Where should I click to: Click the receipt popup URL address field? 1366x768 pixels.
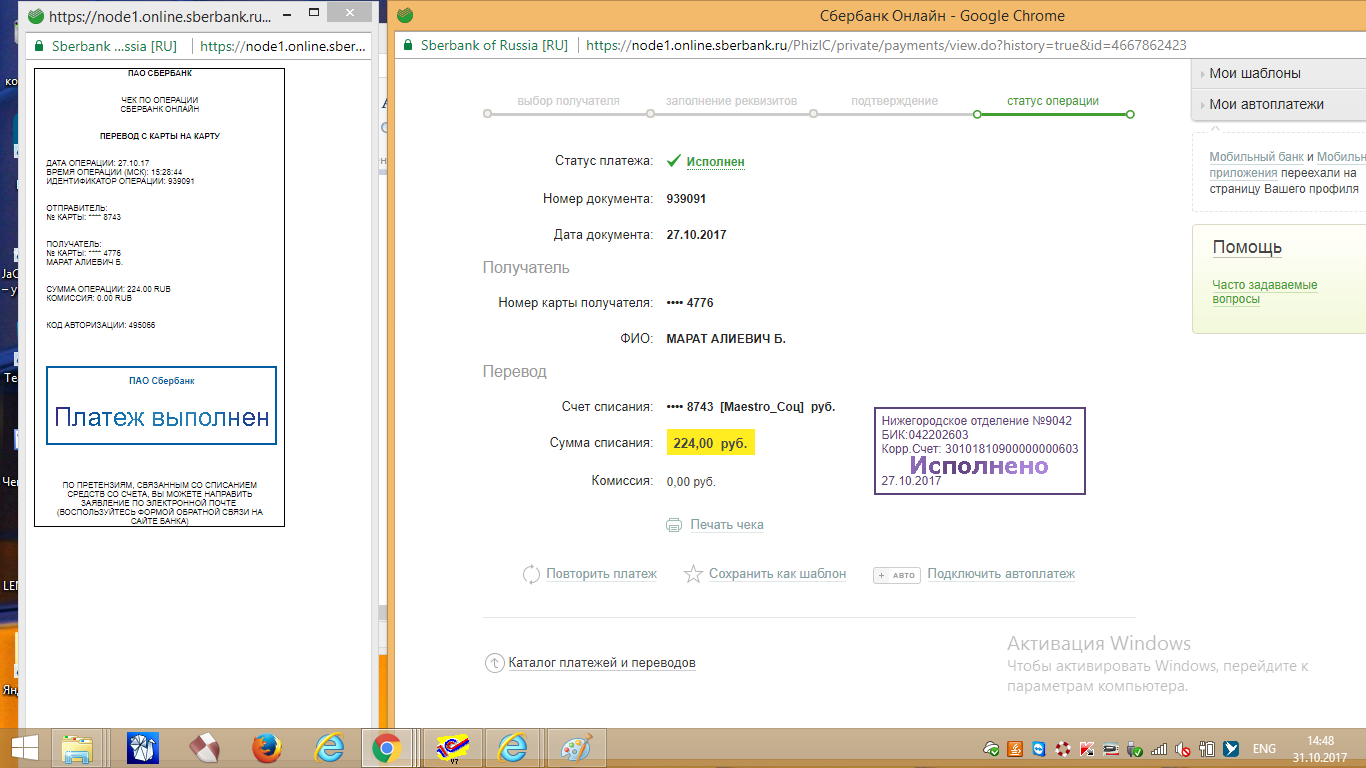(x=282, y=46)
